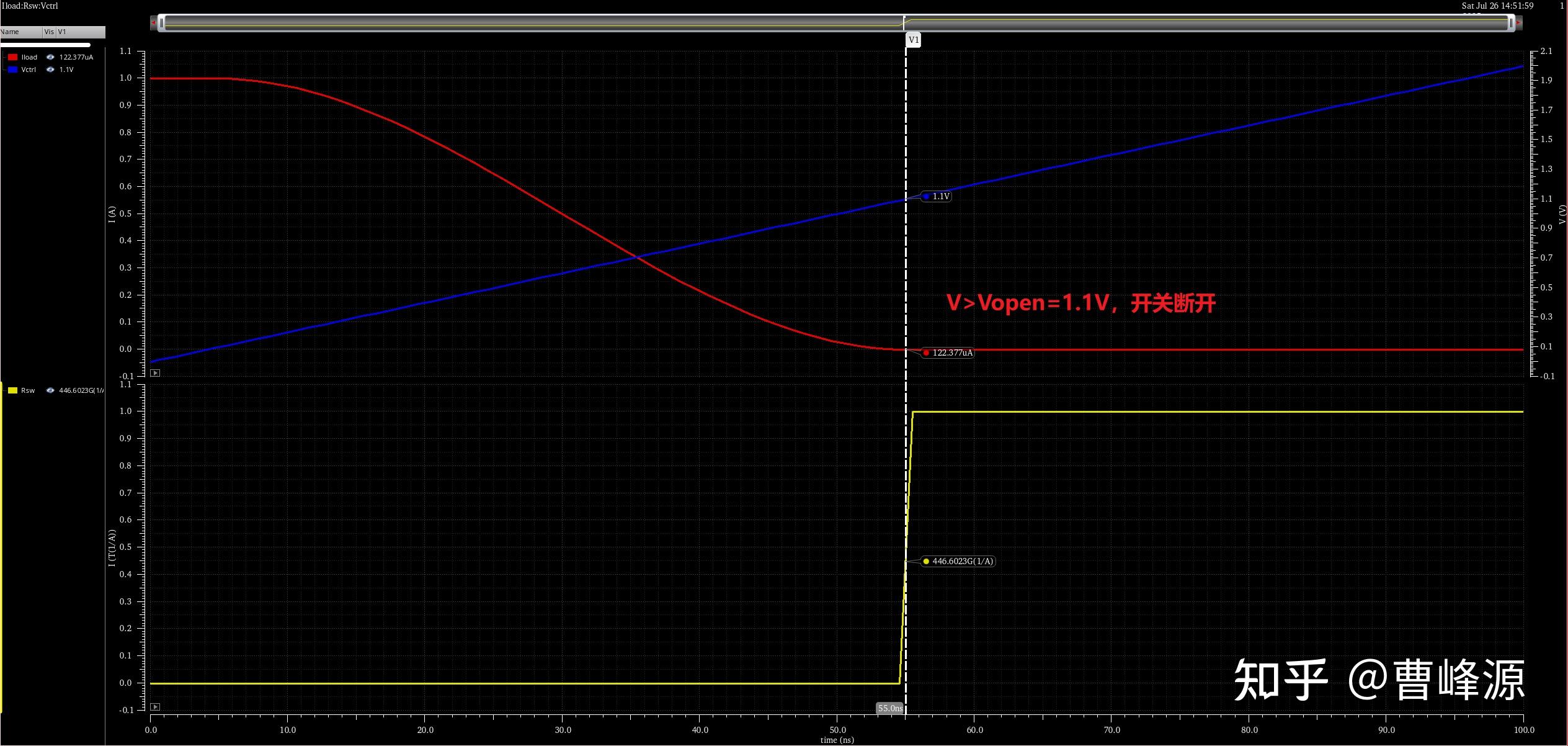Click the top strip play-arrow icon

tap(155, 373)
